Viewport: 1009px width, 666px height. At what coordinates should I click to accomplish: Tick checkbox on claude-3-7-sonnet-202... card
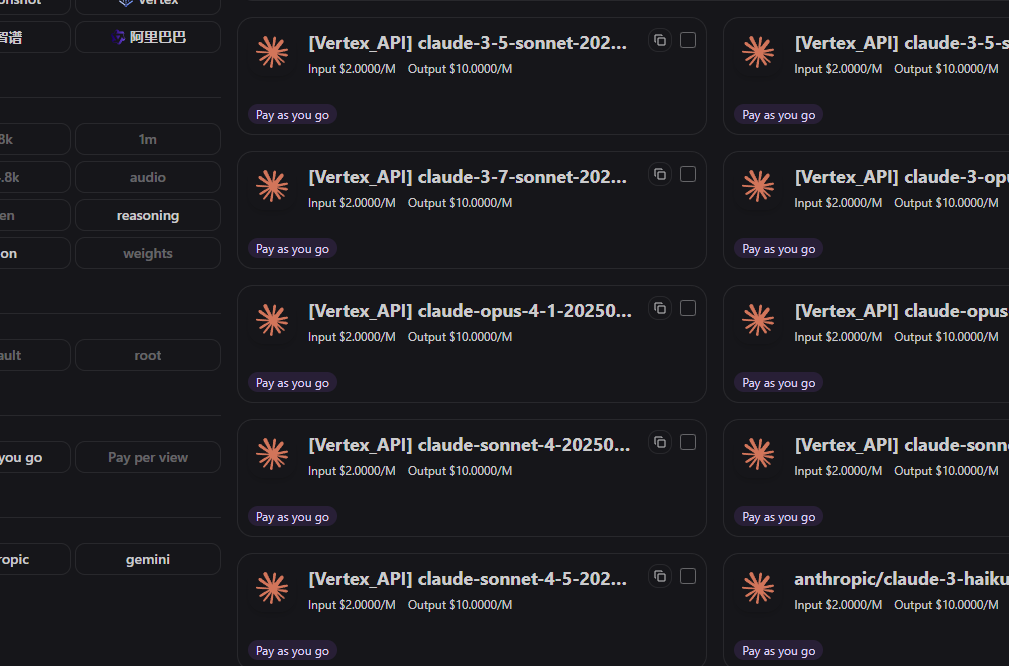pos(688,174)
